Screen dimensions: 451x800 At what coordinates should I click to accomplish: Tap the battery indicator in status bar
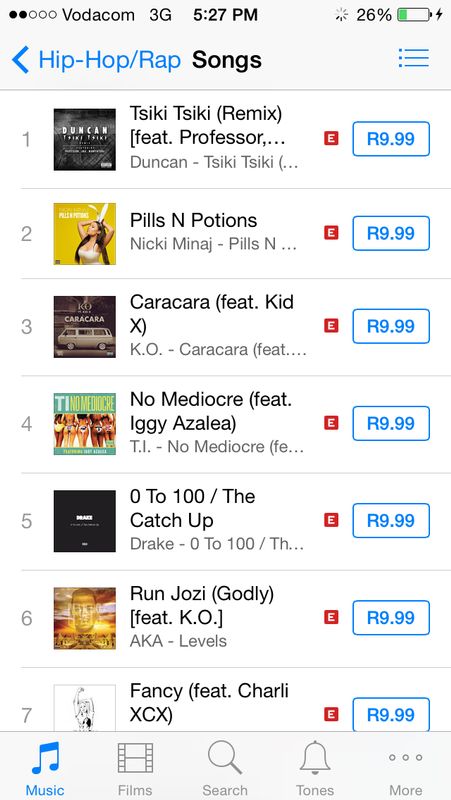(x=414, y=15)
